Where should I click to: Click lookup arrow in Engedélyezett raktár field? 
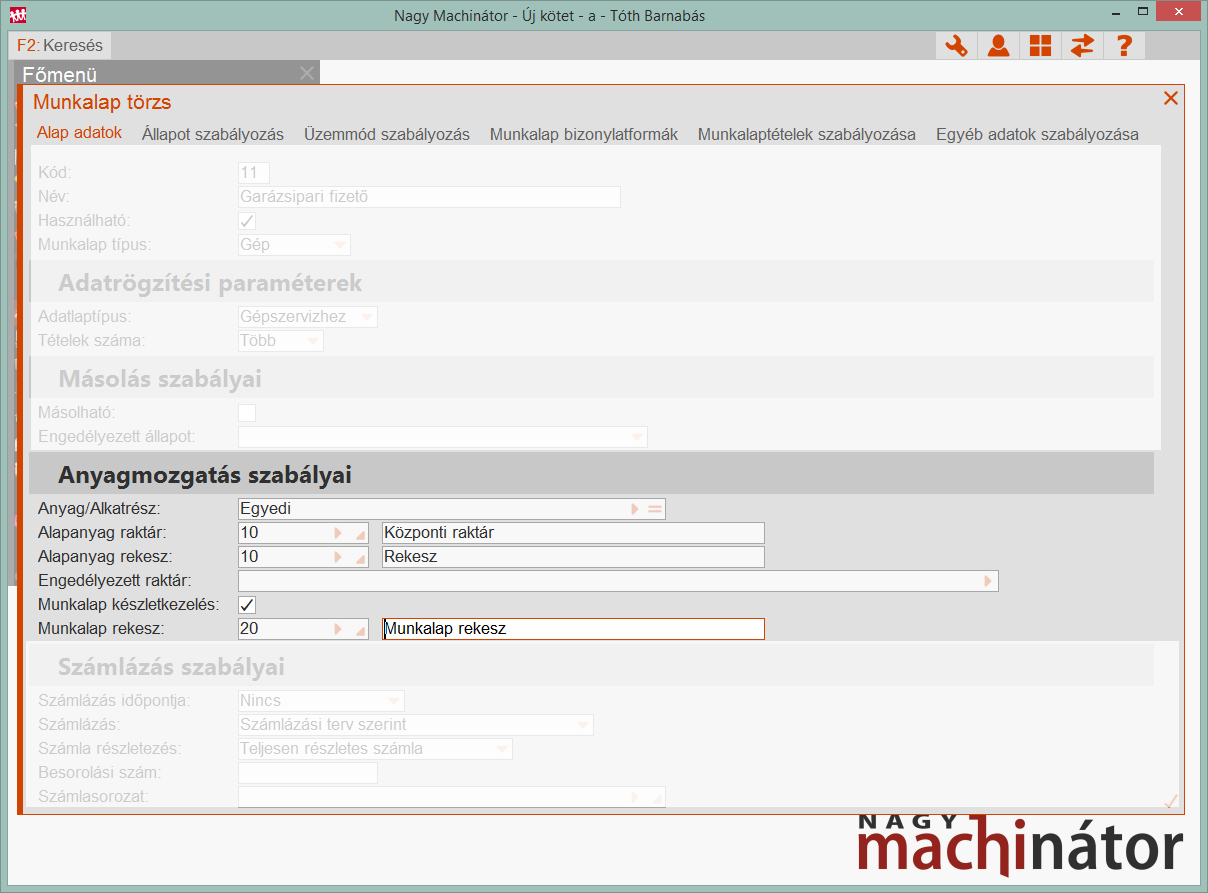pos(988,581)
